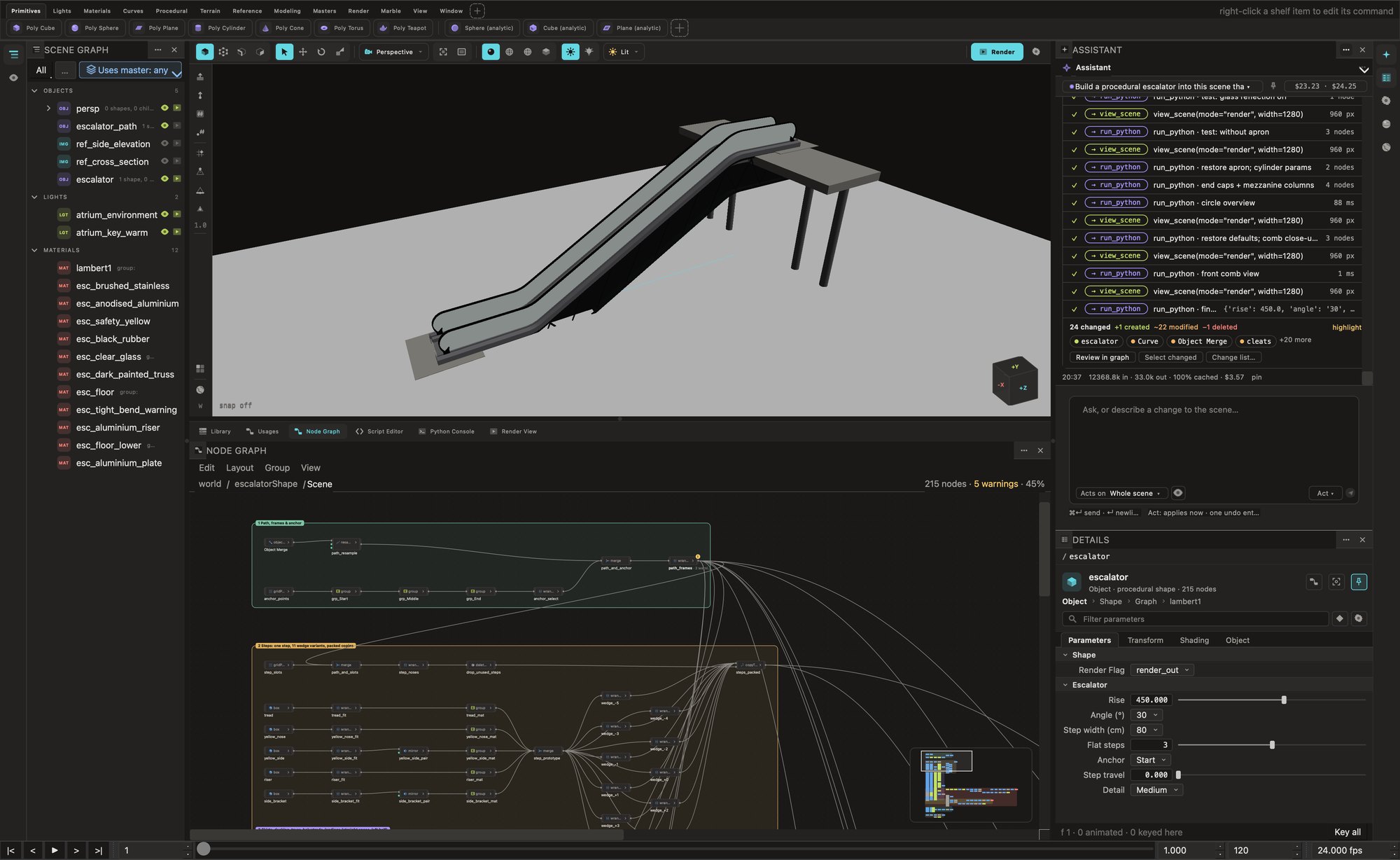This screenshot has width=1400, height=860.
Task: Switch to the Script Editor tab
Action: pyautogui.click(x=379, y=431)
